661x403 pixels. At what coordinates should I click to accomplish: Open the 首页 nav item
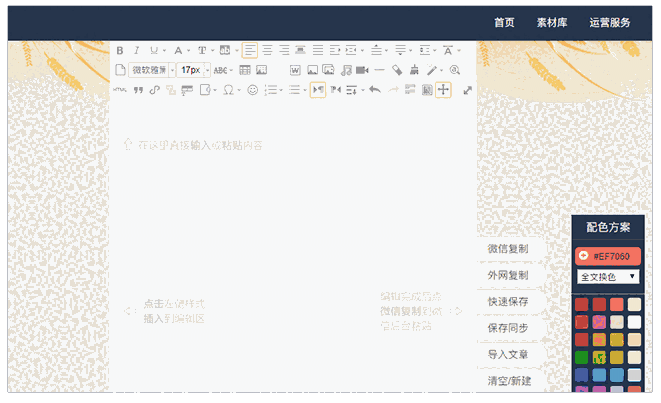[504, 23]
